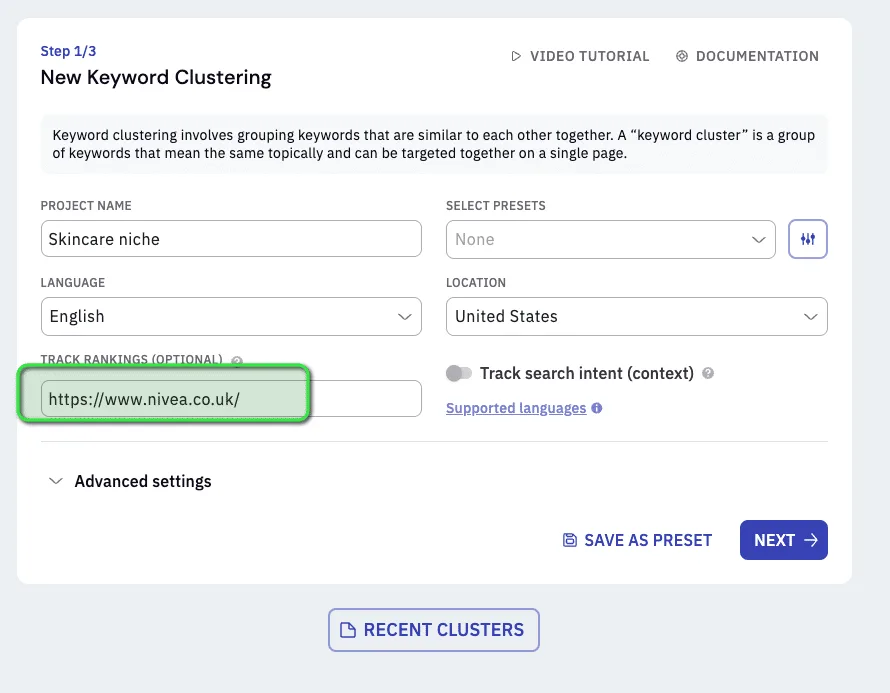890x693 pixels.
Task: Enable Track search intent toggle
Action: (x=459, y=373)
